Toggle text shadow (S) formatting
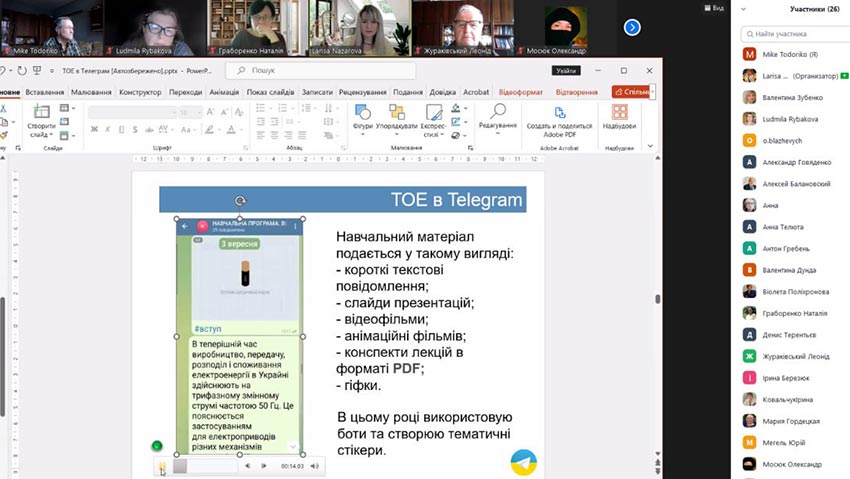The width and height of the screenshot is (850, 479). [134, 130]
